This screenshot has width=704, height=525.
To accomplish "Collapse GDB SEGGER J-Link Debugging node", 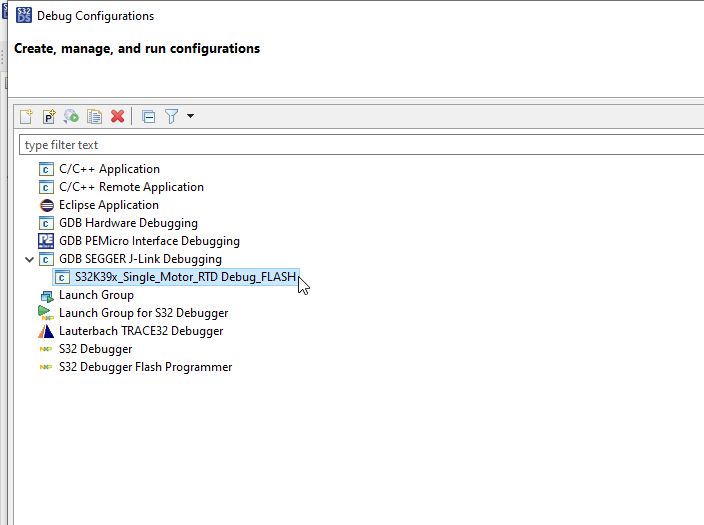I will point(28,259).
